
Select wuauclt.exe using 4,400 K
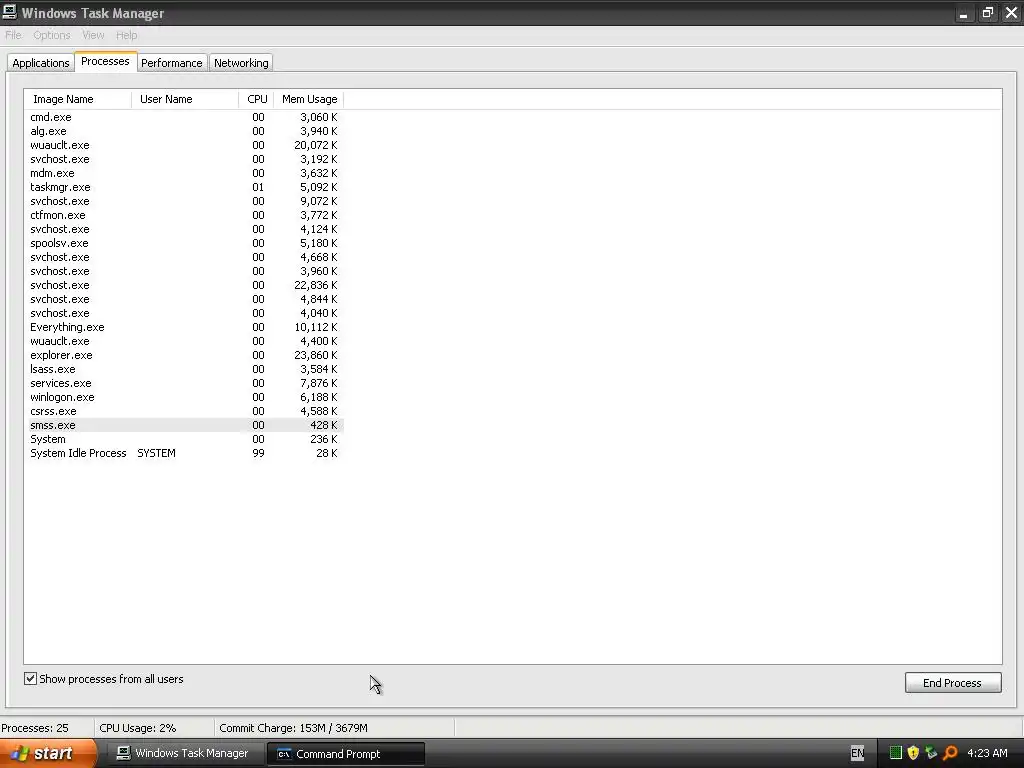coord(184,341)
